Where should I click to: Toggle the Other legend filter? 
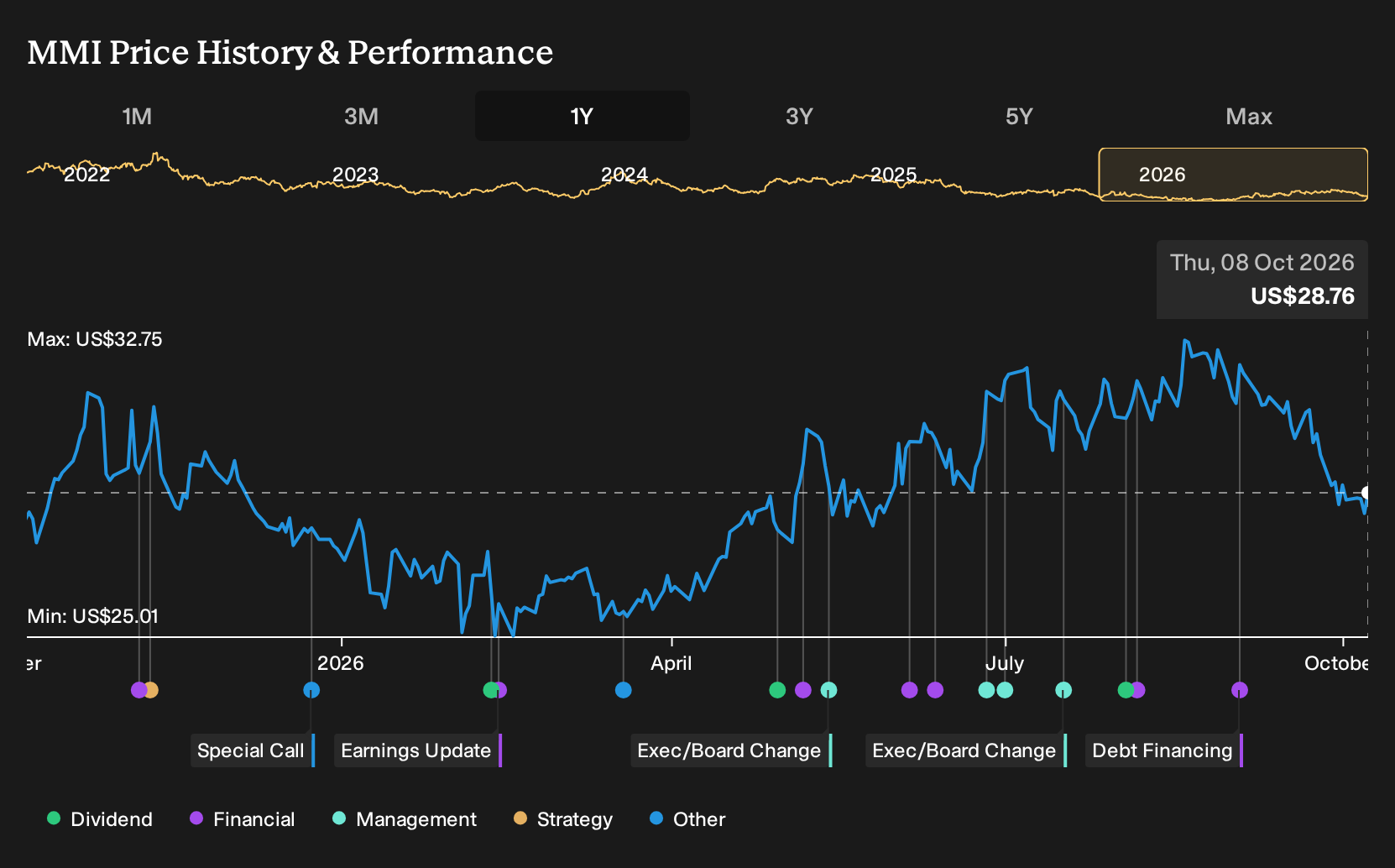coord(687,819)
